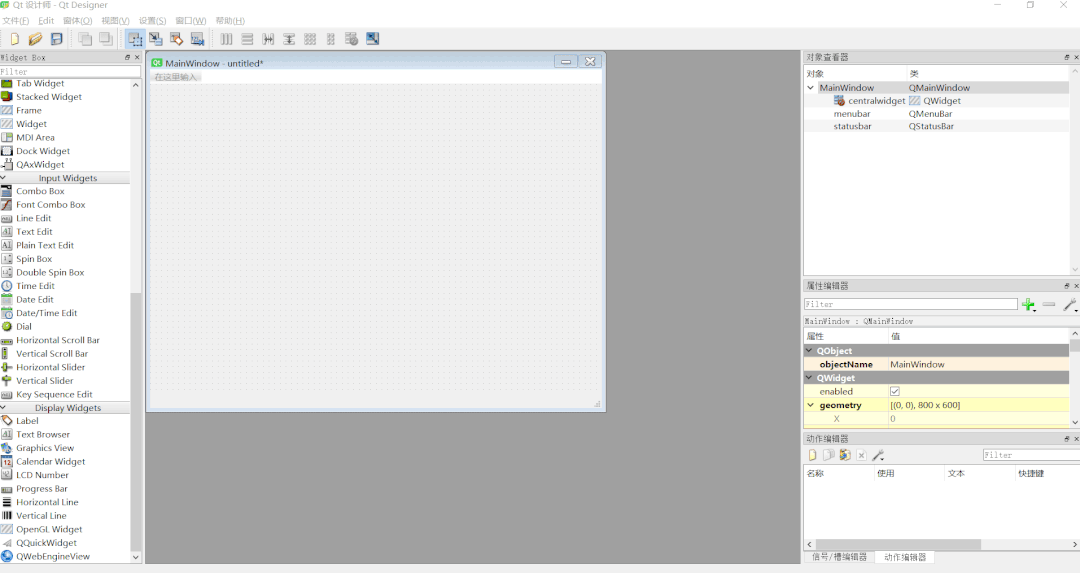Collapse the QObject property group
The width and height of the screenshot is (1080, 573).
point(810,351)
